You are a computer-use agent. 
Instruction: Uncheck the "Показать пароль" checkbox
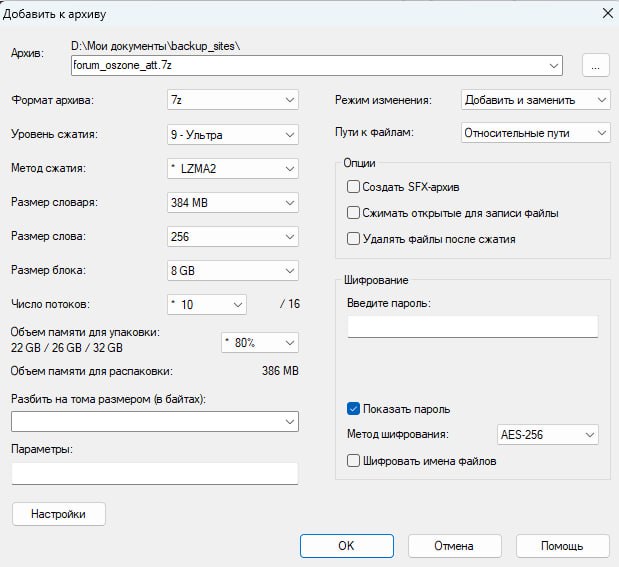pos(353,409)
